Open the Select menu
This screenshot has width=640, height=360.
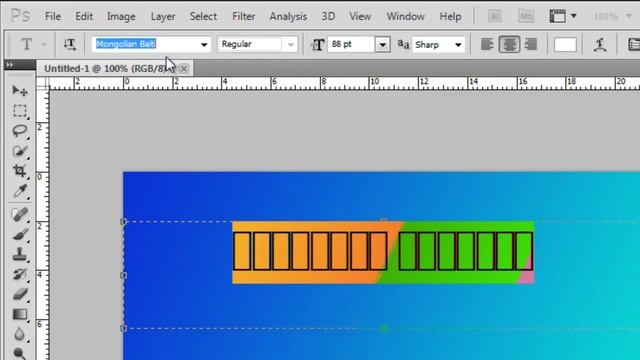pyautogui.click(x=203, y=16)
